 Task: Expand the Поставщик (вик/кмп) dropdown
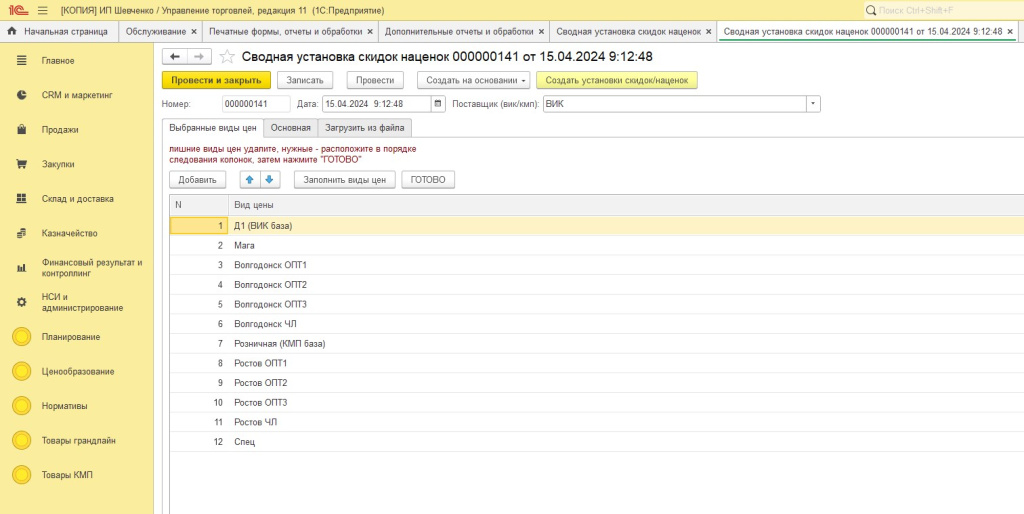click(x=813, y=104)
